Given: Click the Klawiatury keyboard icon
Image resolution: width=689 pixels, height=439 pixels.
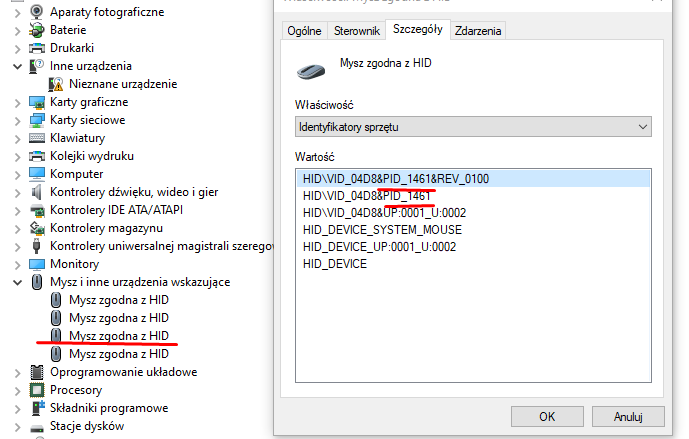Looking at the screenshot, I should pos(38,138).
